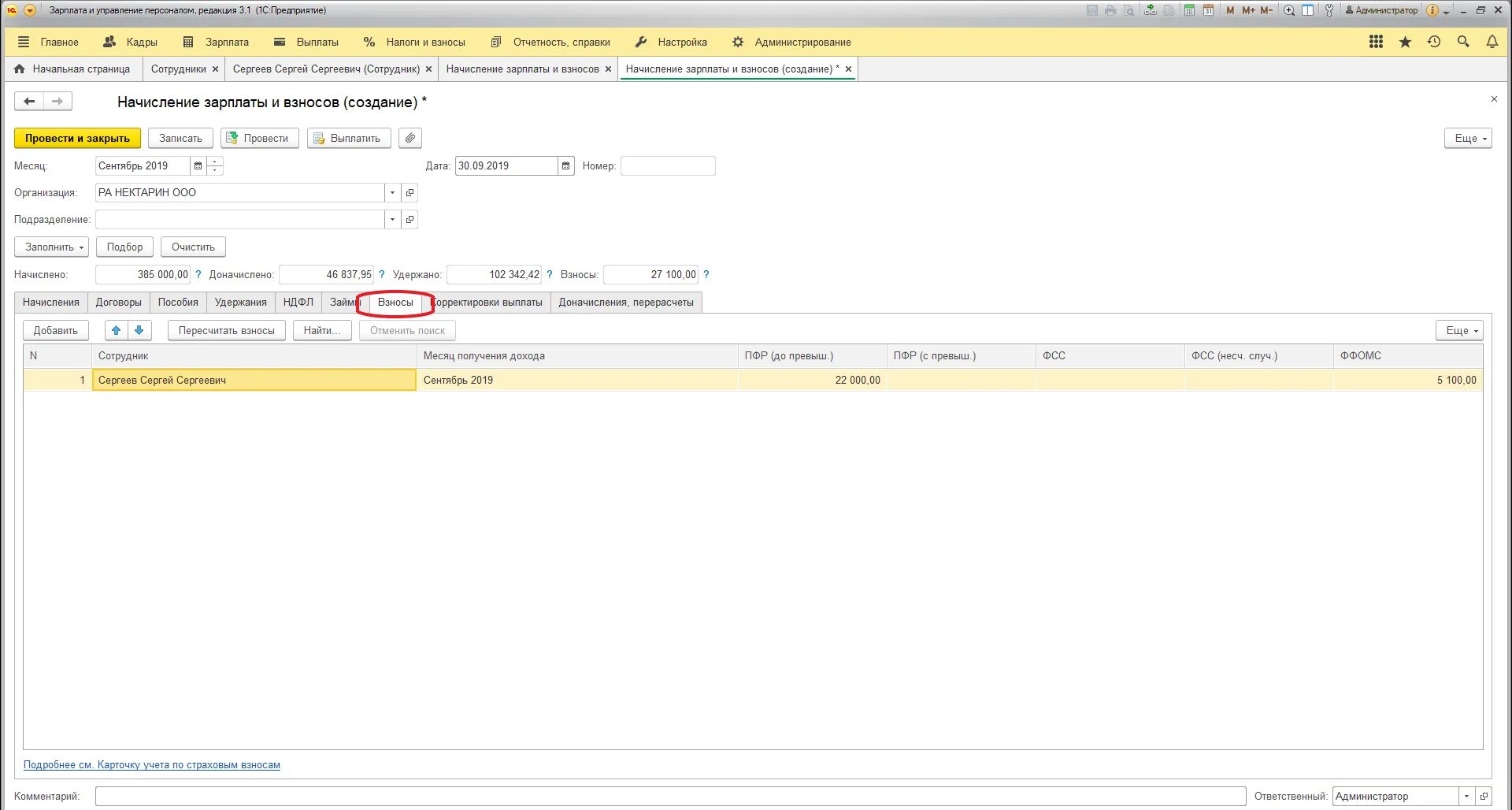Close the Сергеев Сергей Сергеевич tab
This screenshot has height=810, width=1512.
[x=428, y=69]
